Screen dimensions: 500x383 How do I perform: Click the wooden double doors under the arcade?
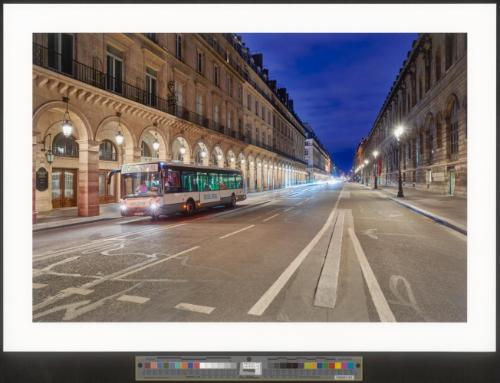[64, 188]
